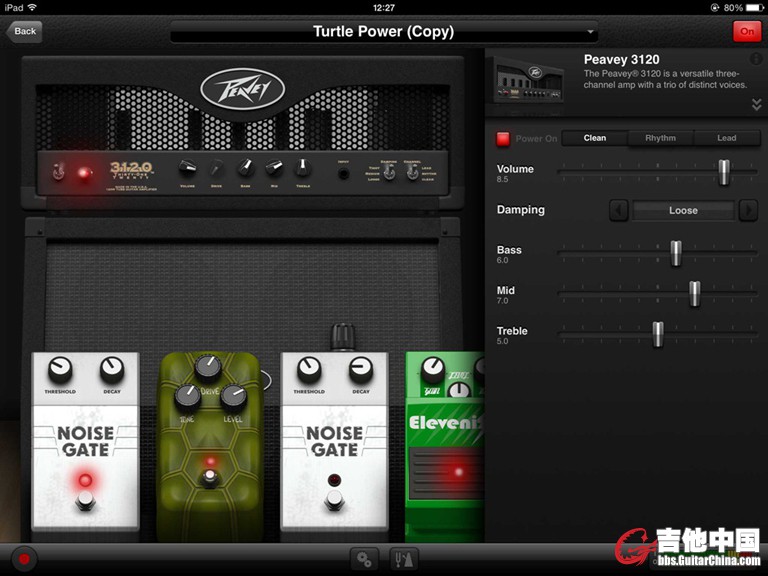
Task: Click the Decay knob on the second Noise Gate
Action: coord(361,370)
